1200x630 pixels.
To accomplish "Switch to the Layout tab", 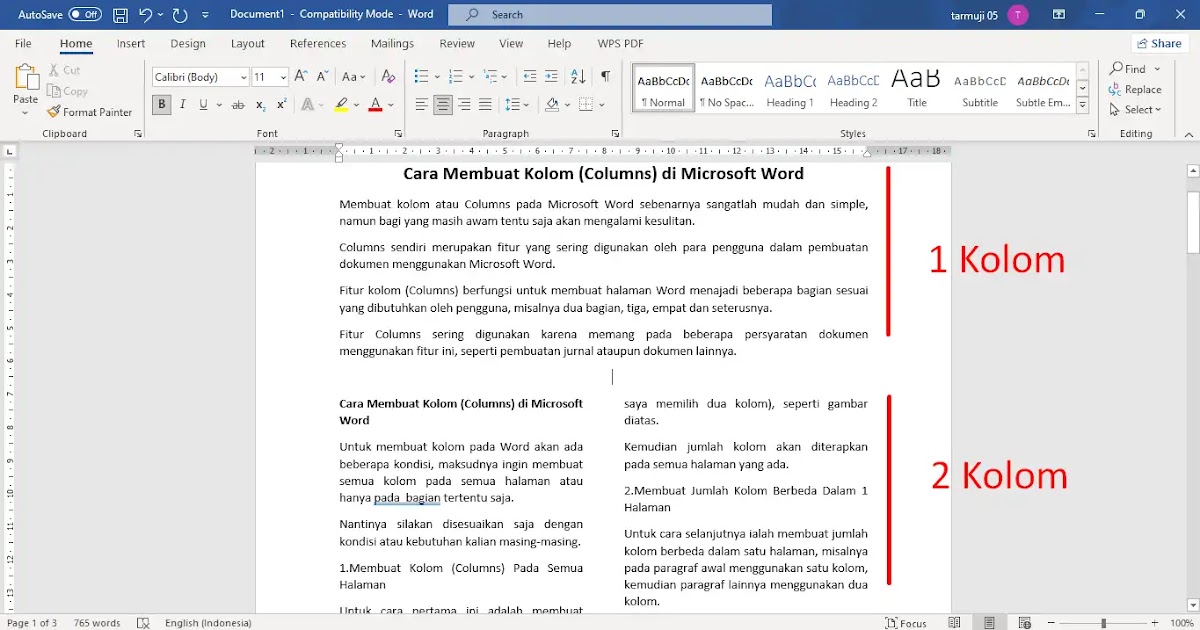I will click(248, 44).
